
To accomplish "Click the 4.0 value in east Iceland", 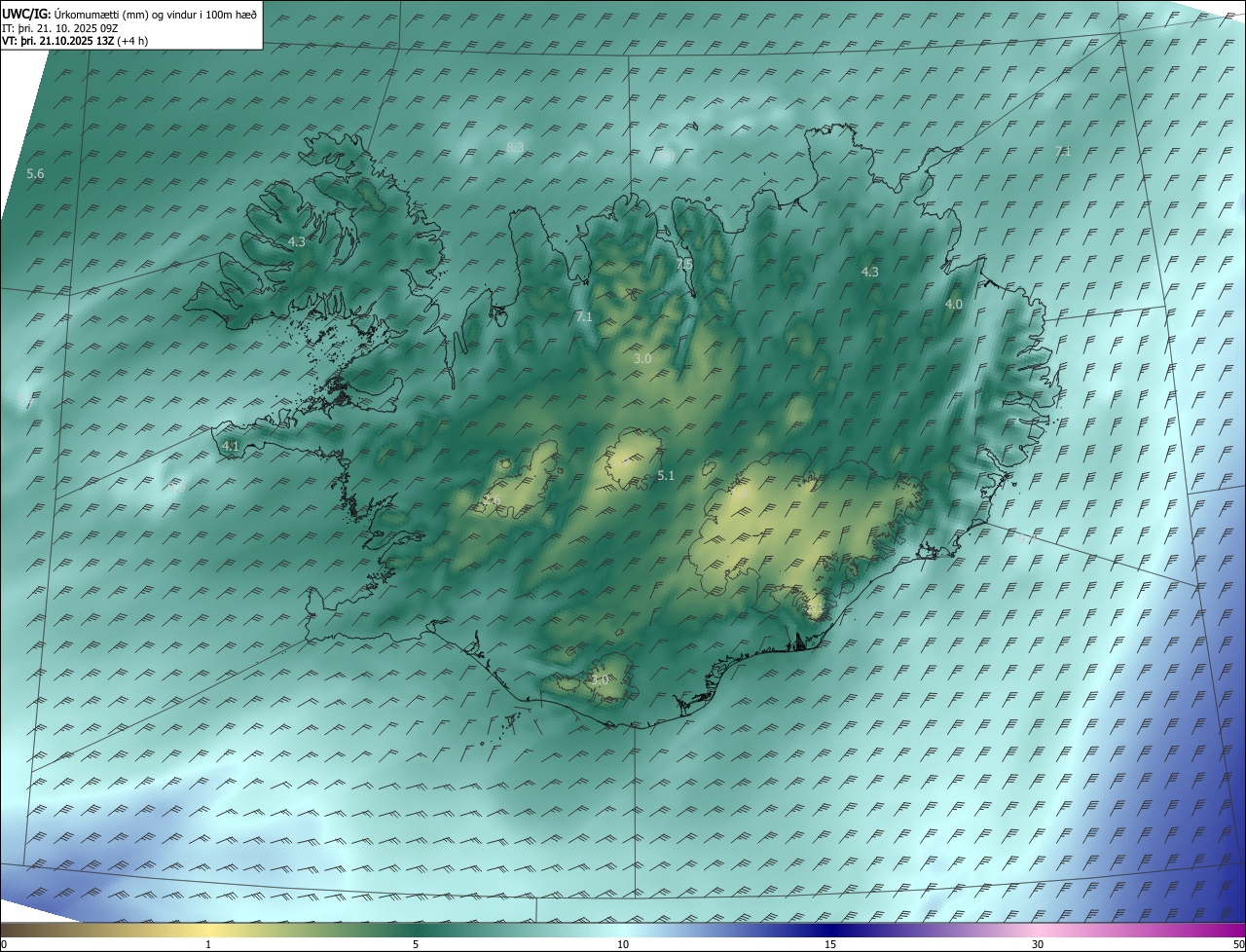I will tap(954, 305).
